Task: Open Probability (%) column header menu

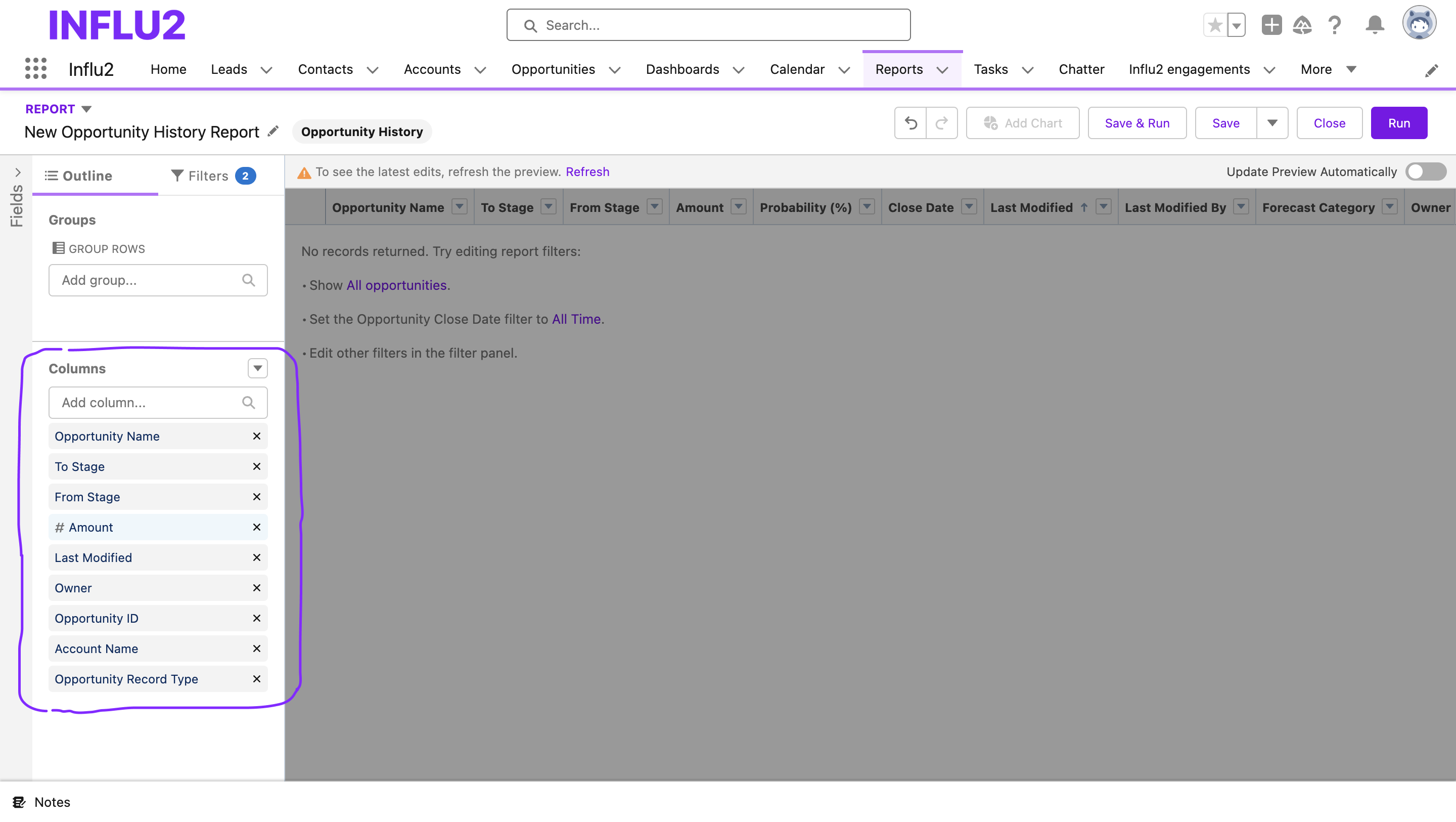Action: pos(867,206)
